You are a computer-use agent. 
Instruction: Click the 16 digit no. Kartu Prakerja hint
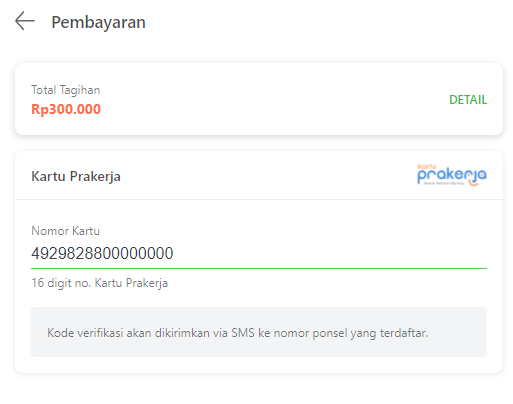click(99, 283)
